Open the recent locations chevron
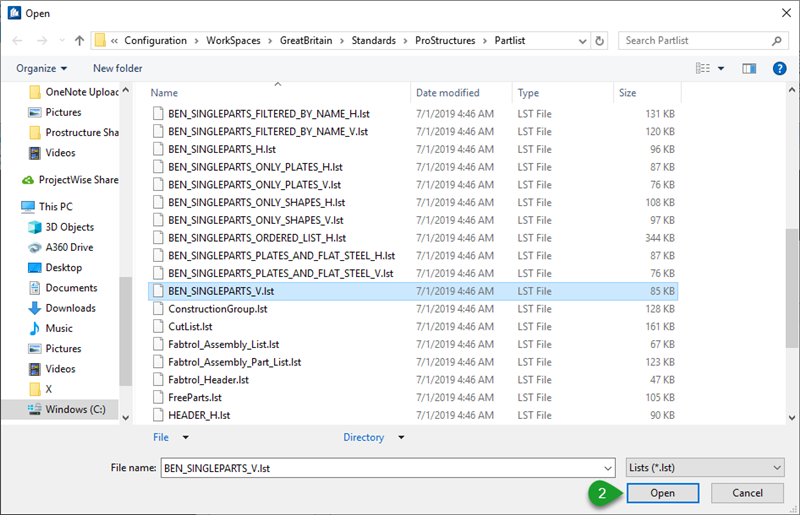The height and width of the screenshot is (515, 800). (62, 41)
